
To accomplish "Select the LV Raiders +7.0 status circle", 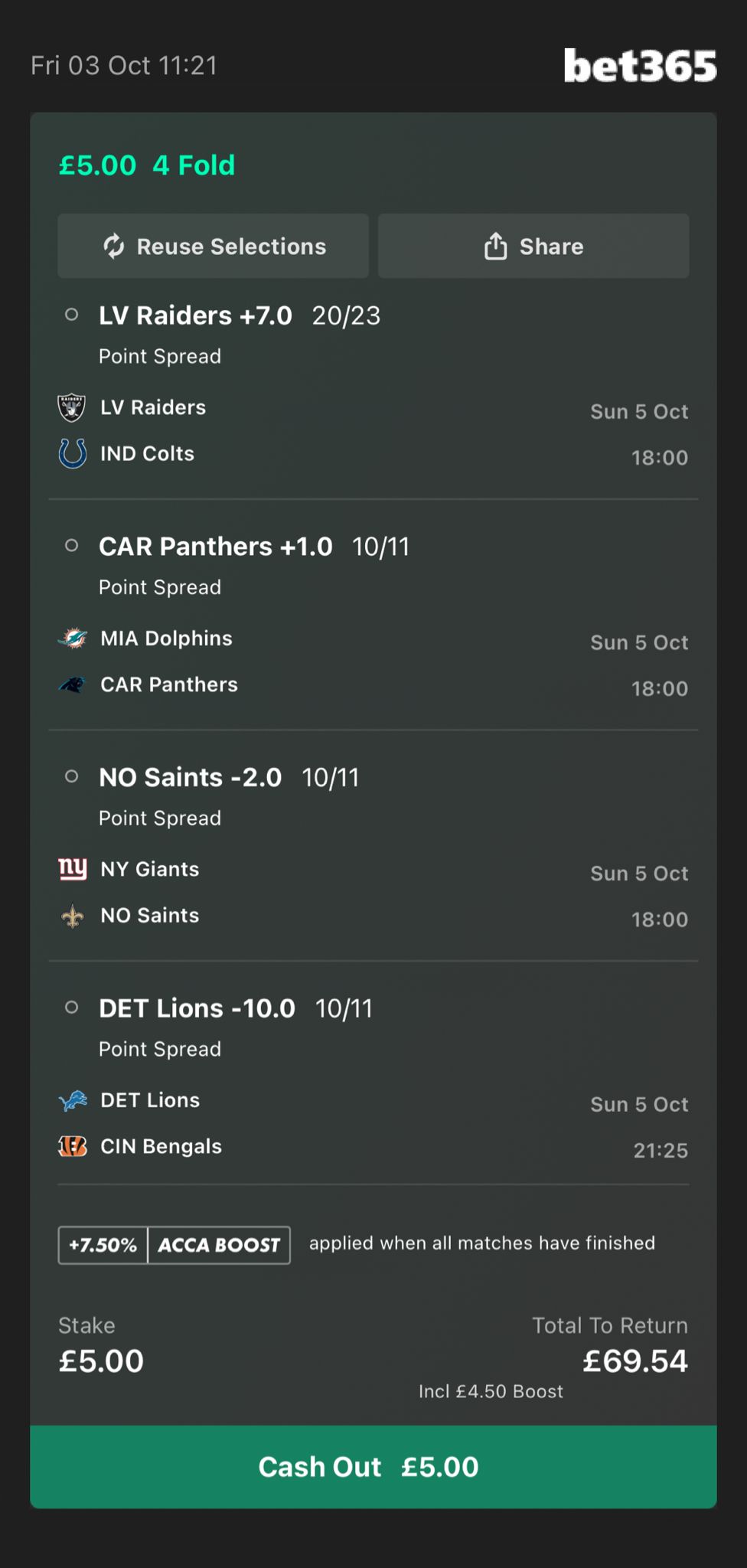I will 72,315.
